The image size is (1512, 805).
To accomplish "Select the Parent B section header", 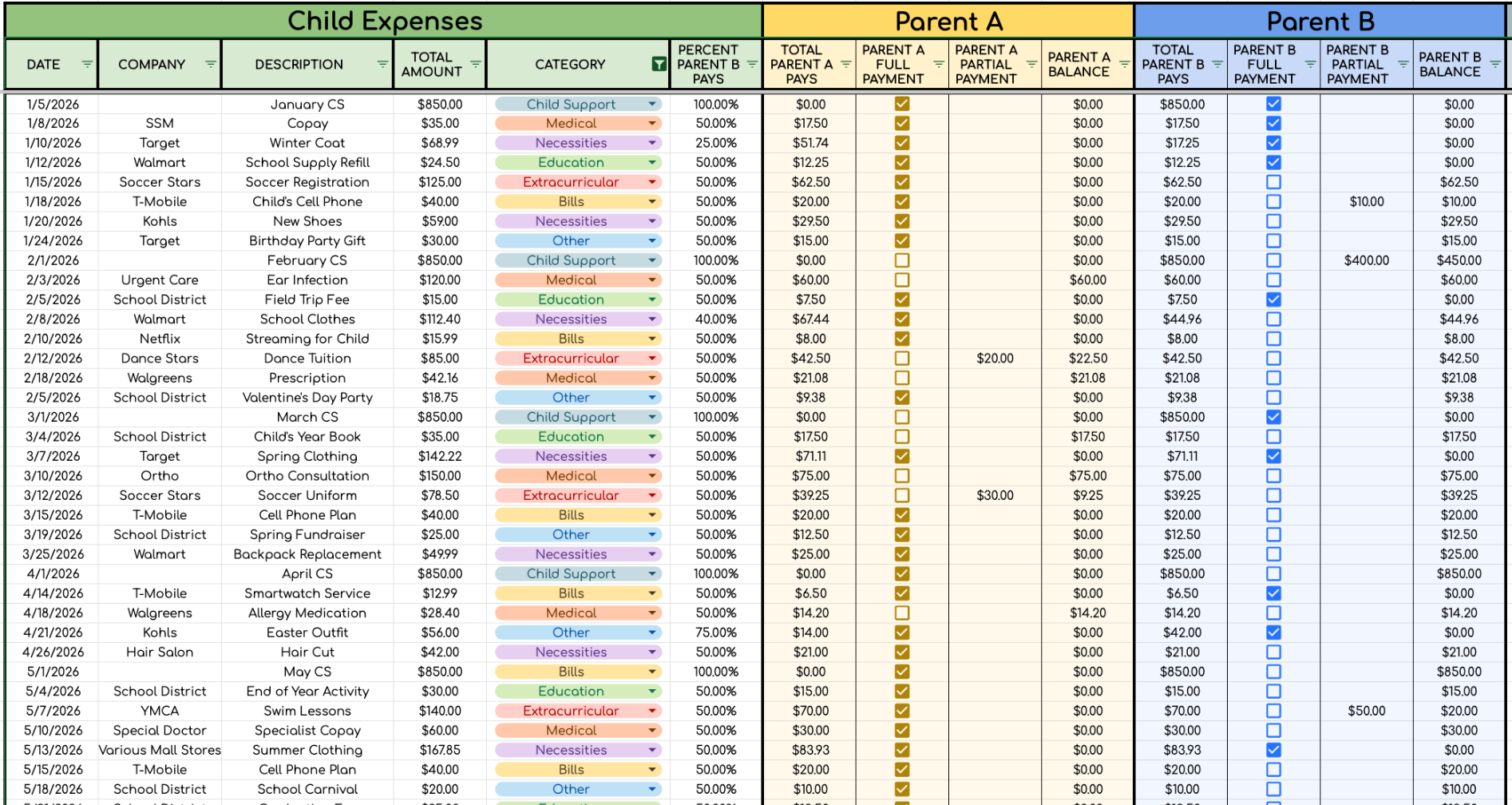I will pyautogui.click(x=1320, y=21).
